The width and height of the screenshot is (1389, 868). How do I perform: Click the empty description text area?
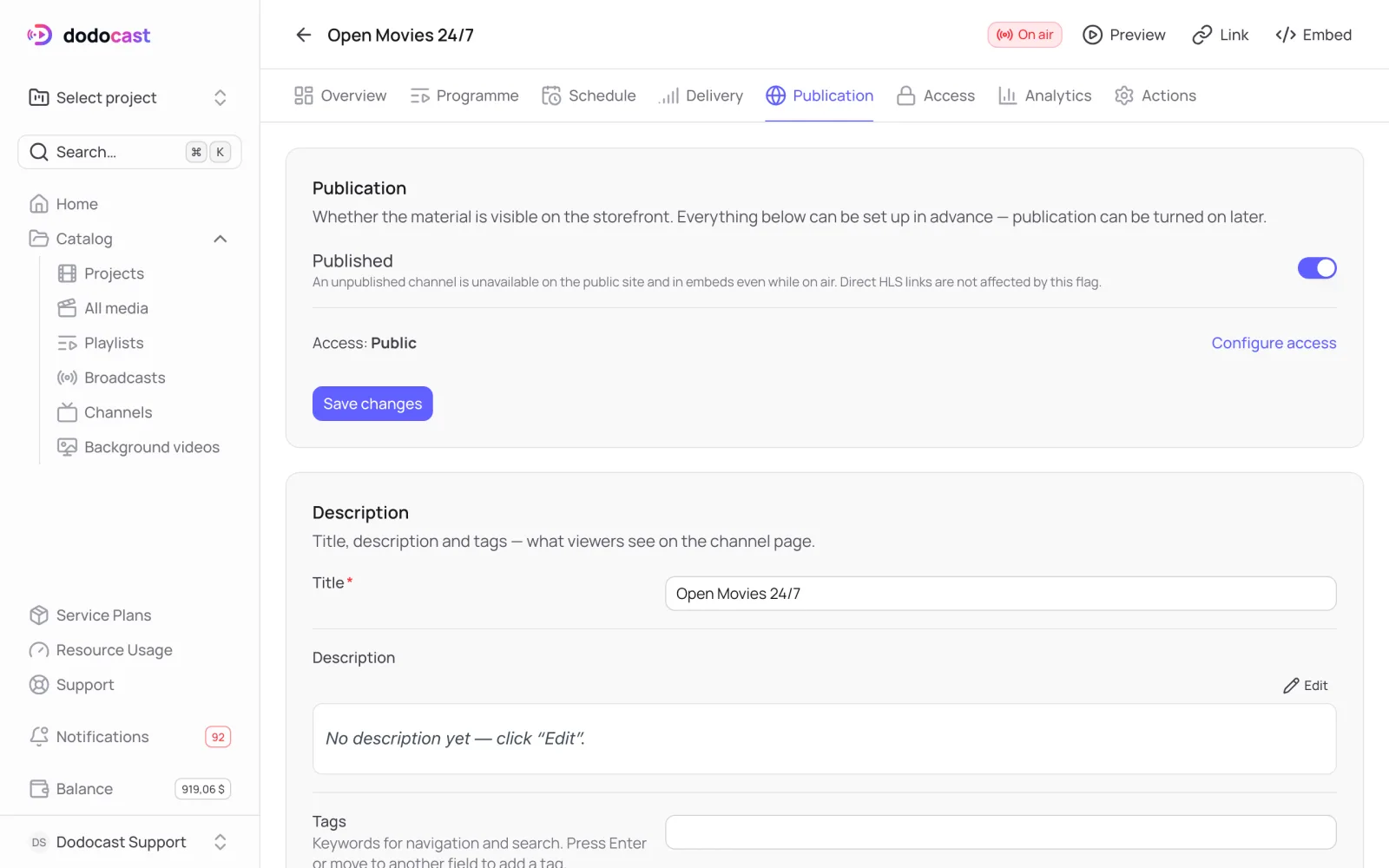click(824, 739)
